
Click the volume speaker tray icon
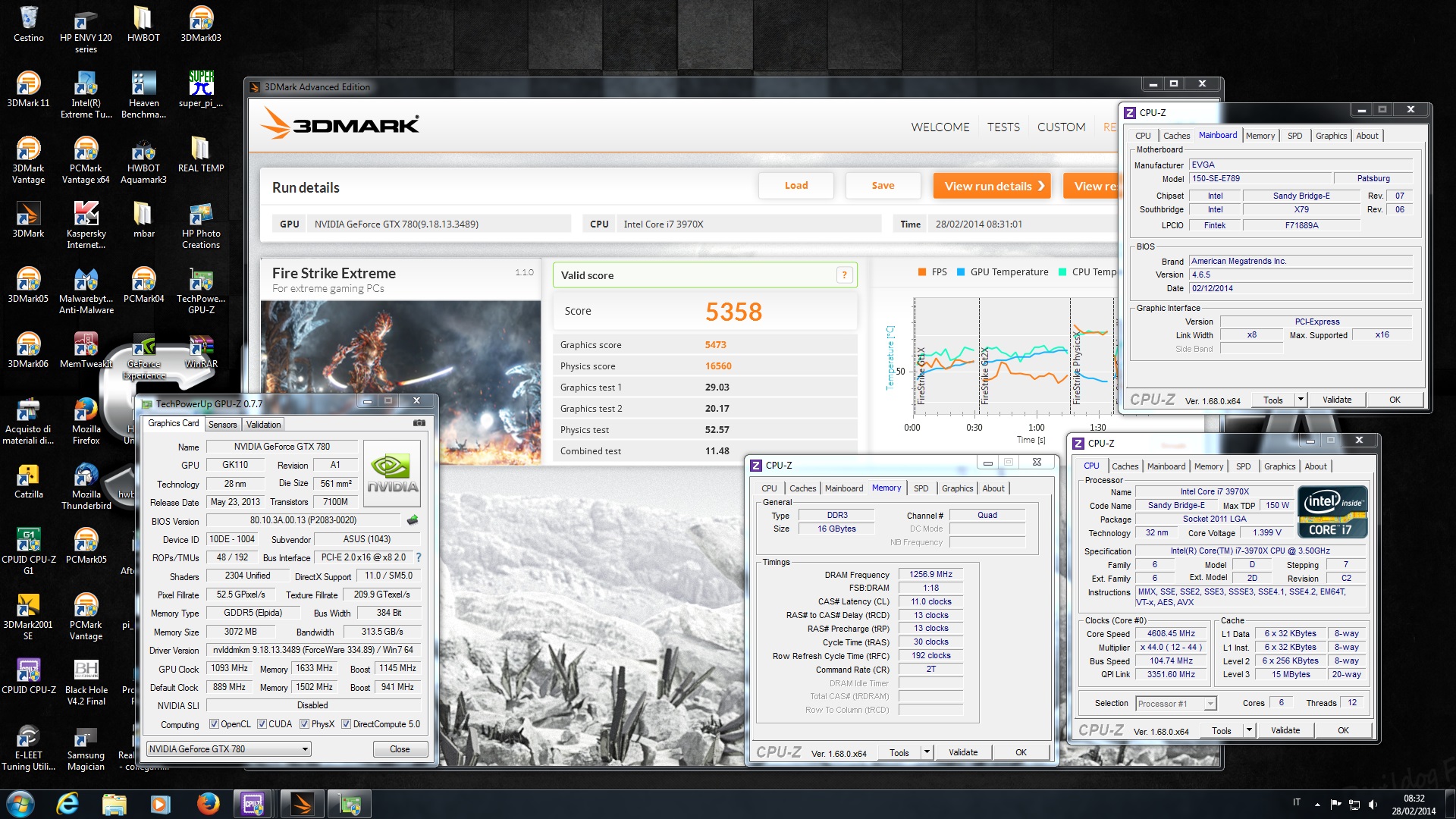point(1373,805)
